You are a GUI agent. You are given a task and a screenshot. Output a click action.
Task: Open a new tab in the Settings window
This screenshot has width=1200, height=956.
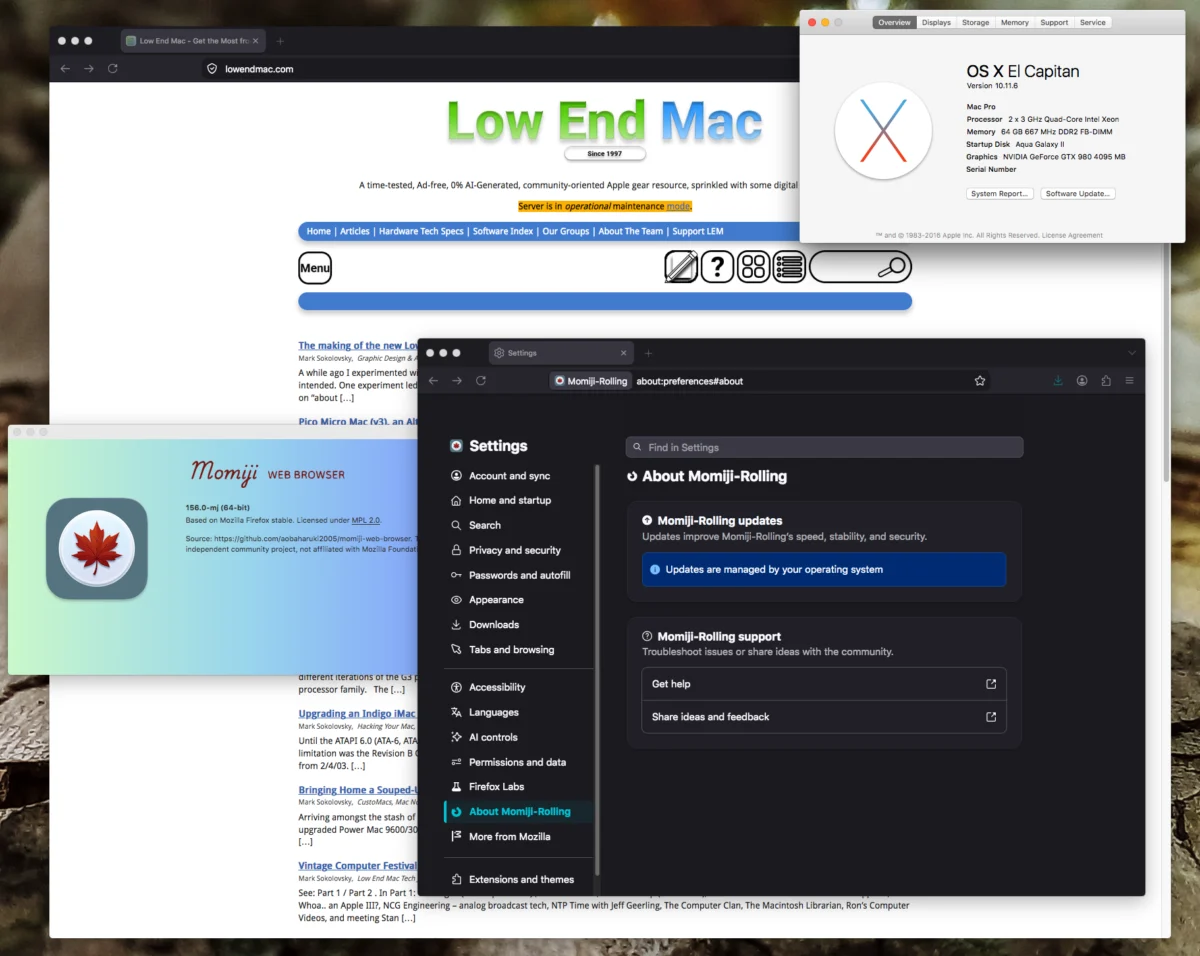point(648,353)
